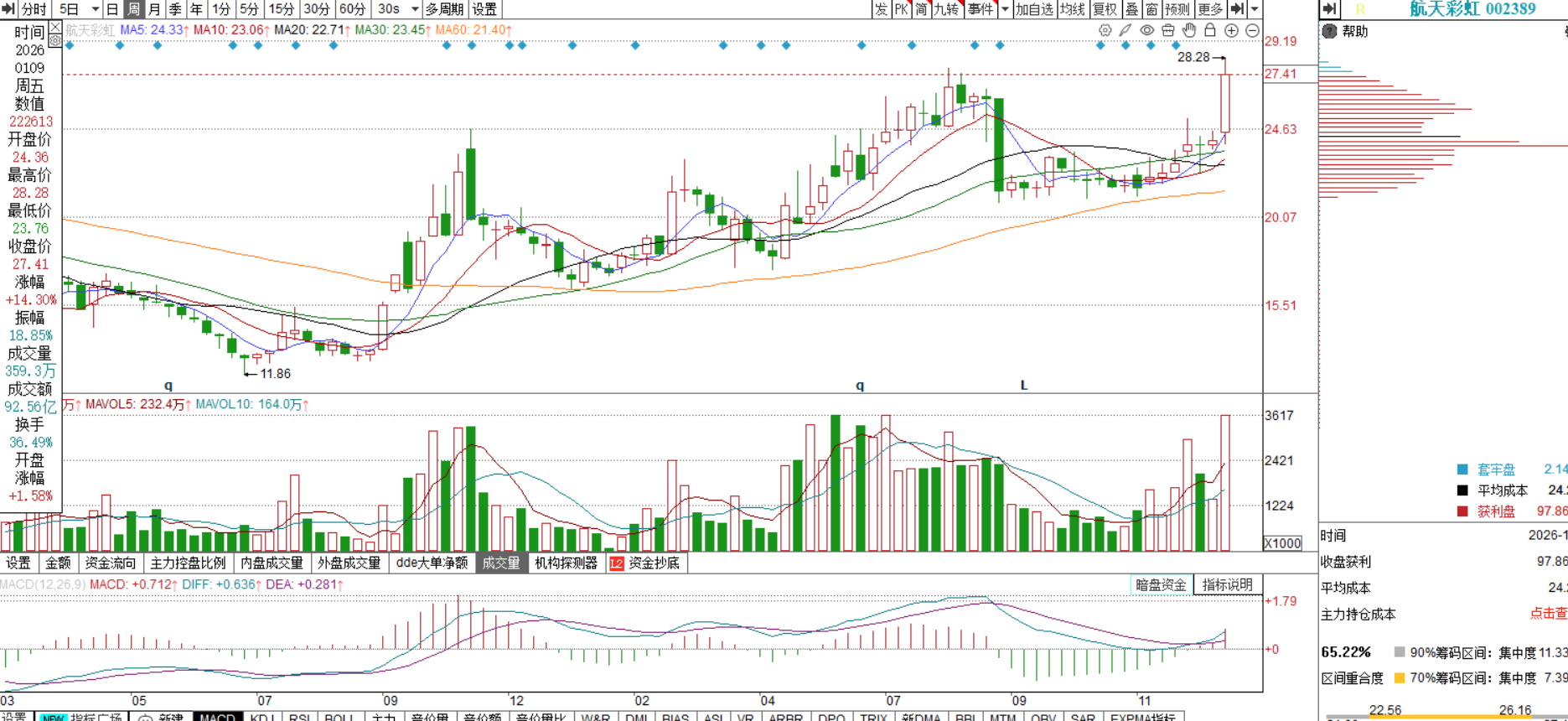Zoom out with the minus circle icon
1568x721 pixels.
1252,30
